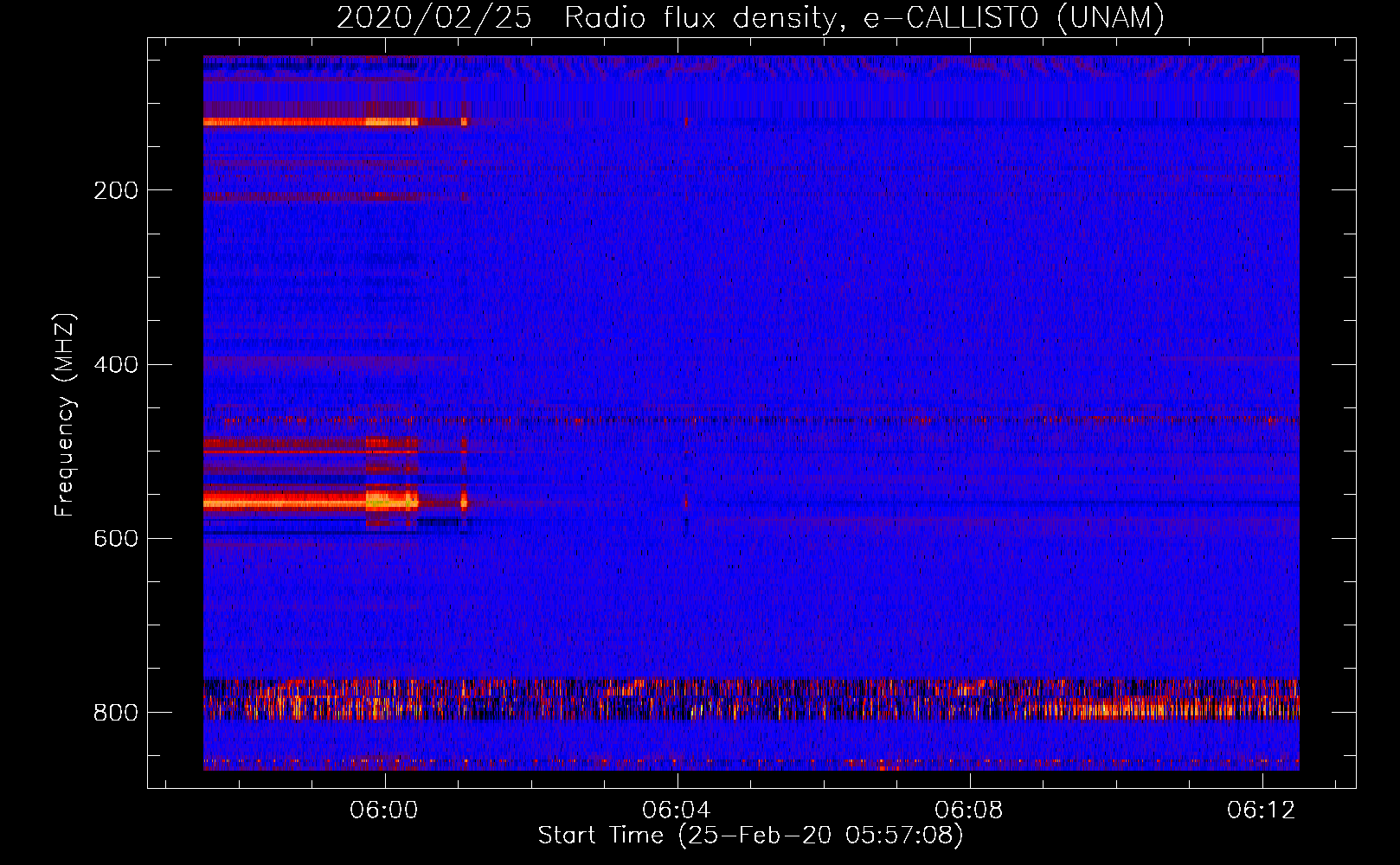Viewport: 1400px width, 865px height.
Task: Click the "06:08" time tick label
Action: (970, 810)
